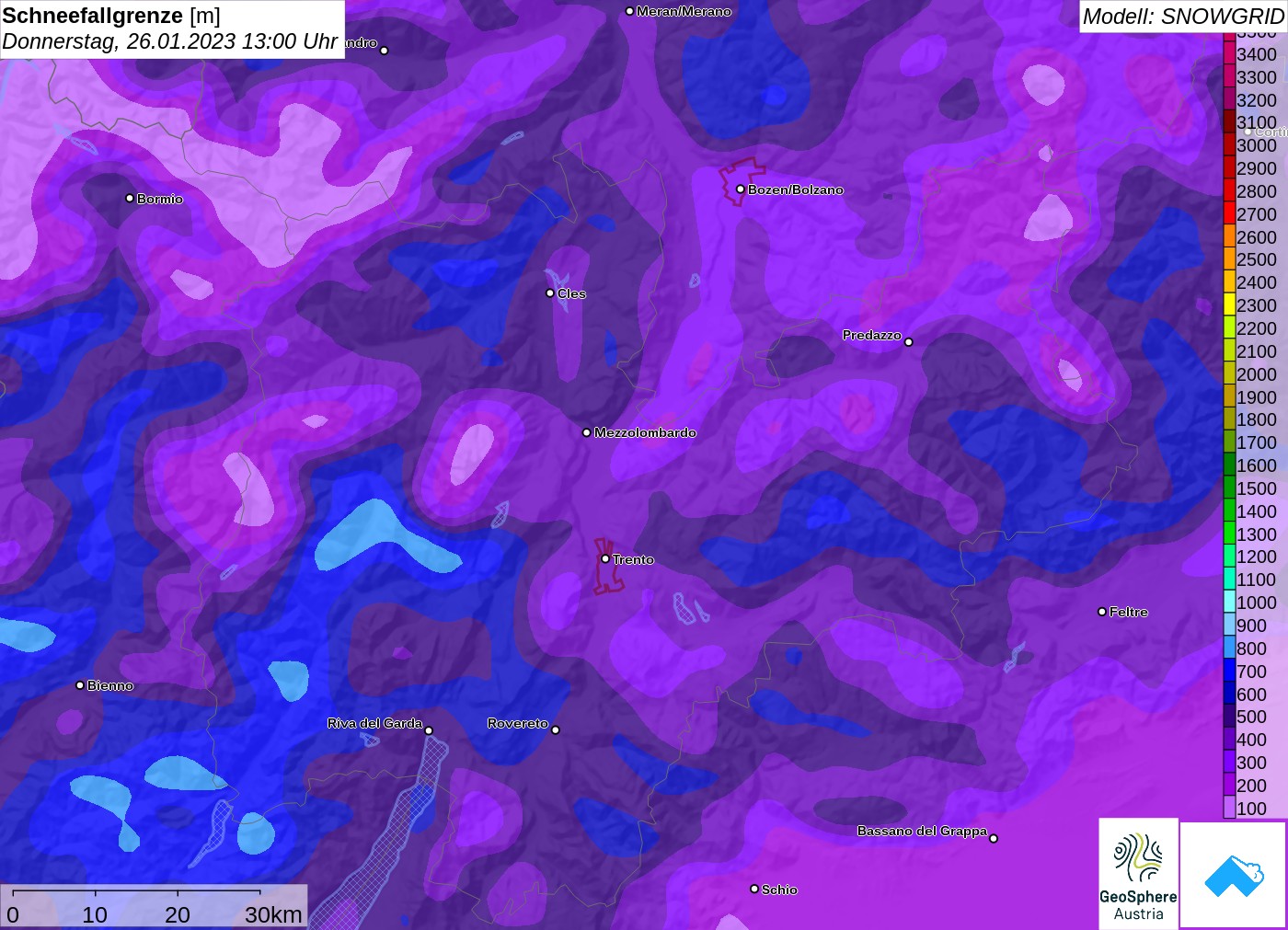Viewport: 1288px width, 930px height.
Task: Click the 10 scale bar label
Action: point(95,914)
